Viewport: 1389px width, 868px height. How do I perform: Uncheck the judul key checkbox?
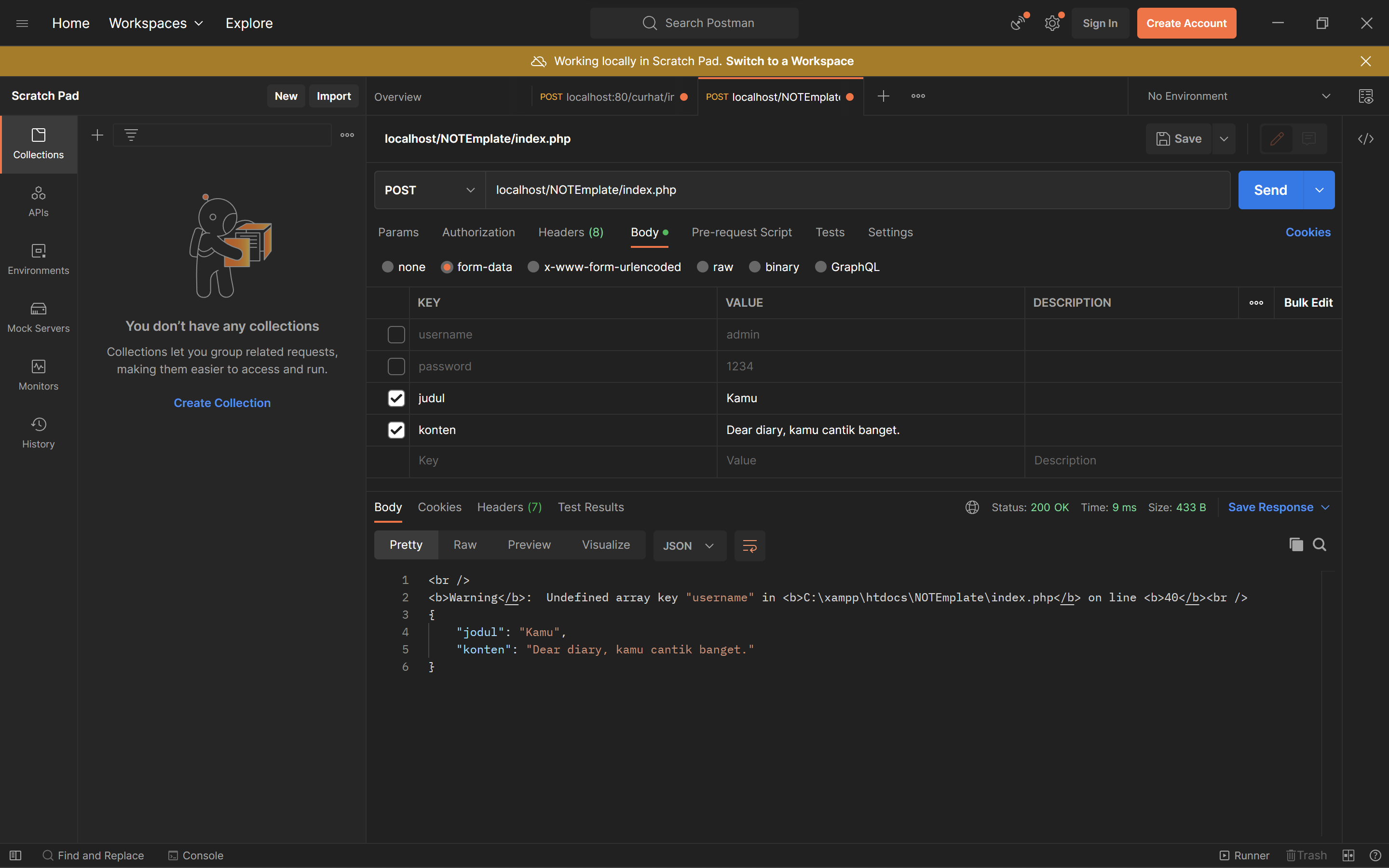396,398
